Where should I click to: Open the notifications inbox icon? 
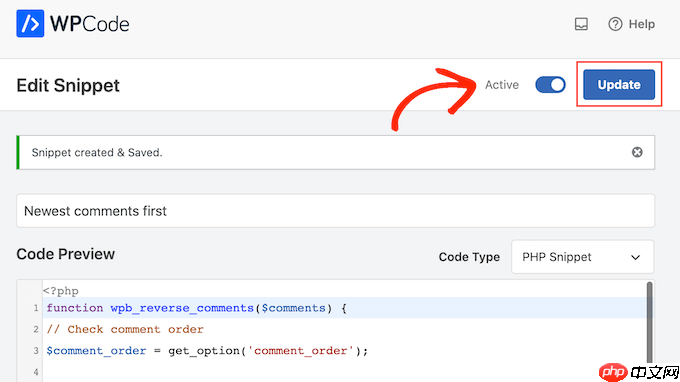[x=581, y=24]
